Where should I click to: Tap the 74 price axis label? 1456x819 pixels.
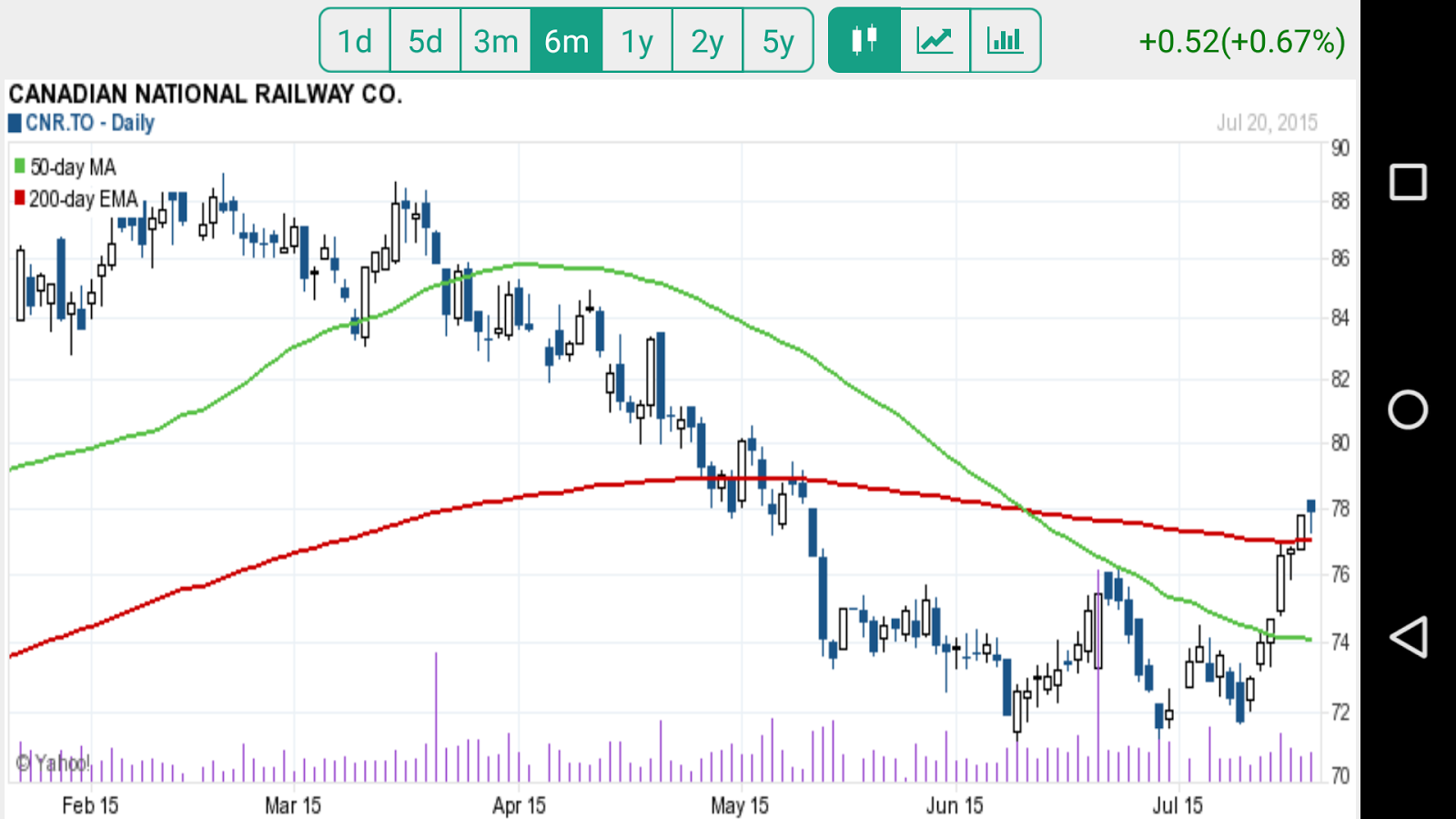1340,642
